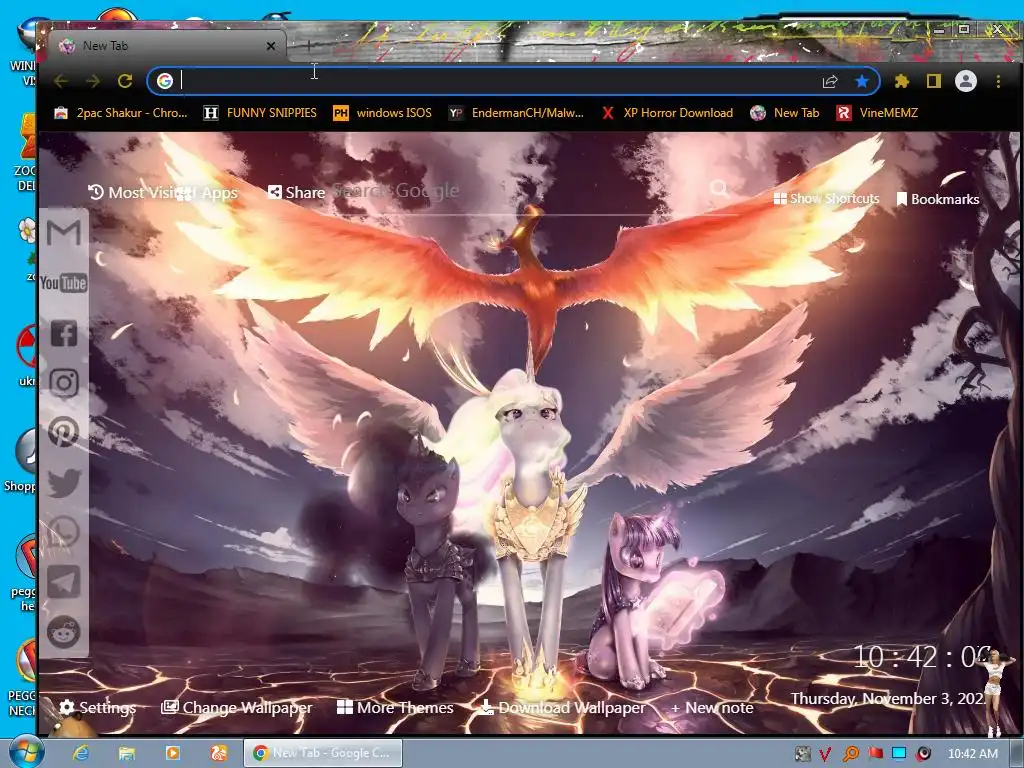
Task: Open windows ISOS bookmark
Action: 383,112
